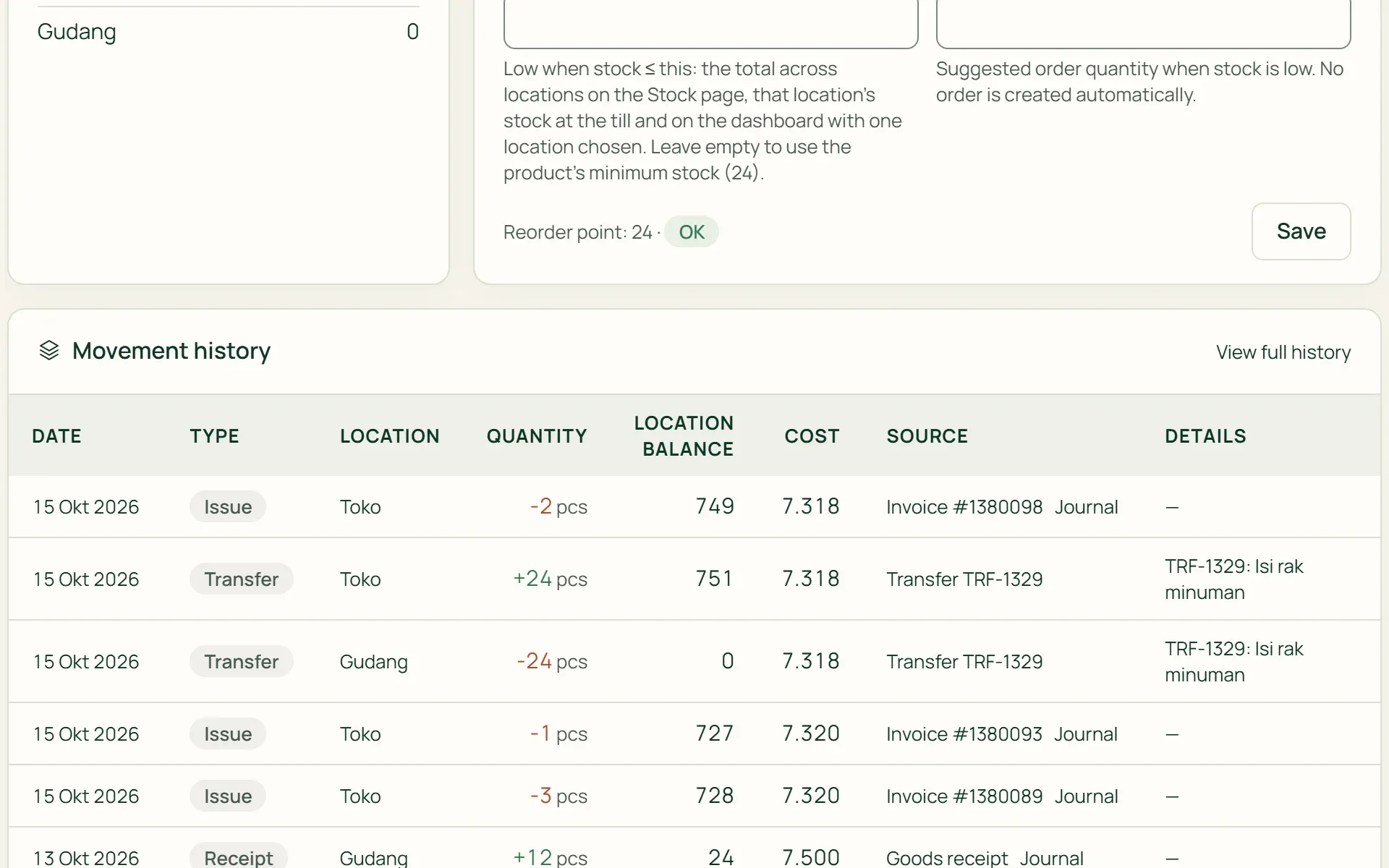The image size is (1389, 868).
Task: Click the -1 pcs quantity value
Action: tap(558, 733)
